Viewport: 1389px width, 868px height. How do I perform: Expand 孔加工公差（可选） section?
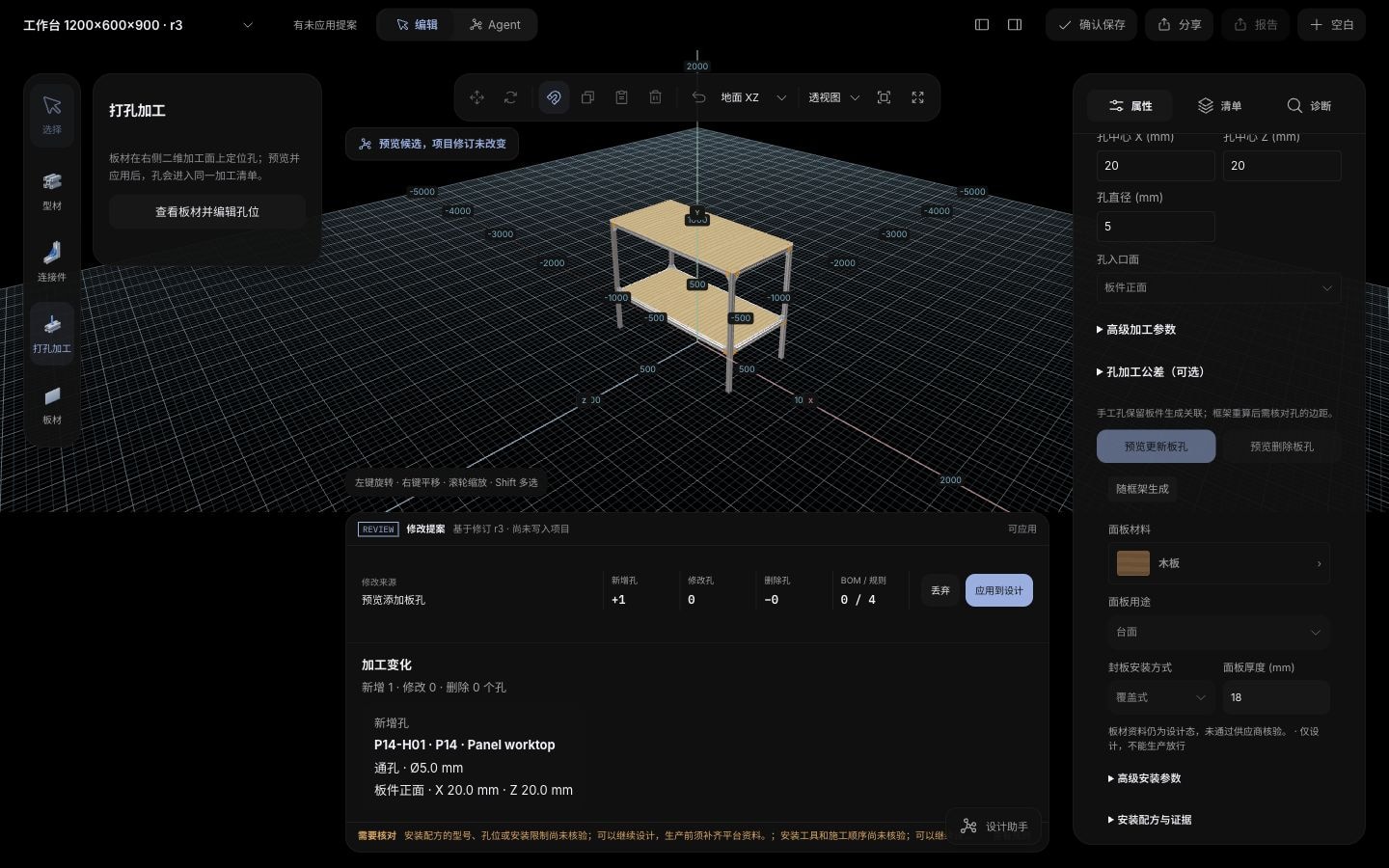coord(1150,372)
